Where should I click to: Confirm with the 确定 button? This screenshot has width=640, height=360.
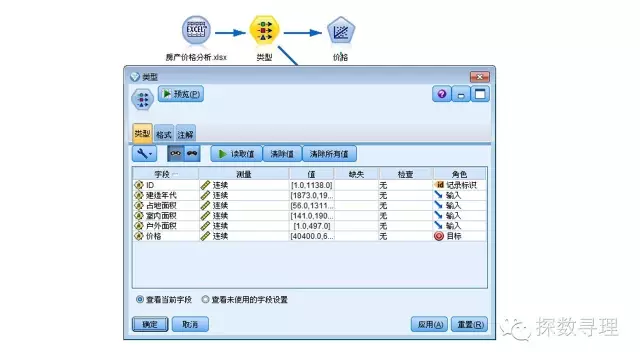pyautogui.click(x=150, y=324)
